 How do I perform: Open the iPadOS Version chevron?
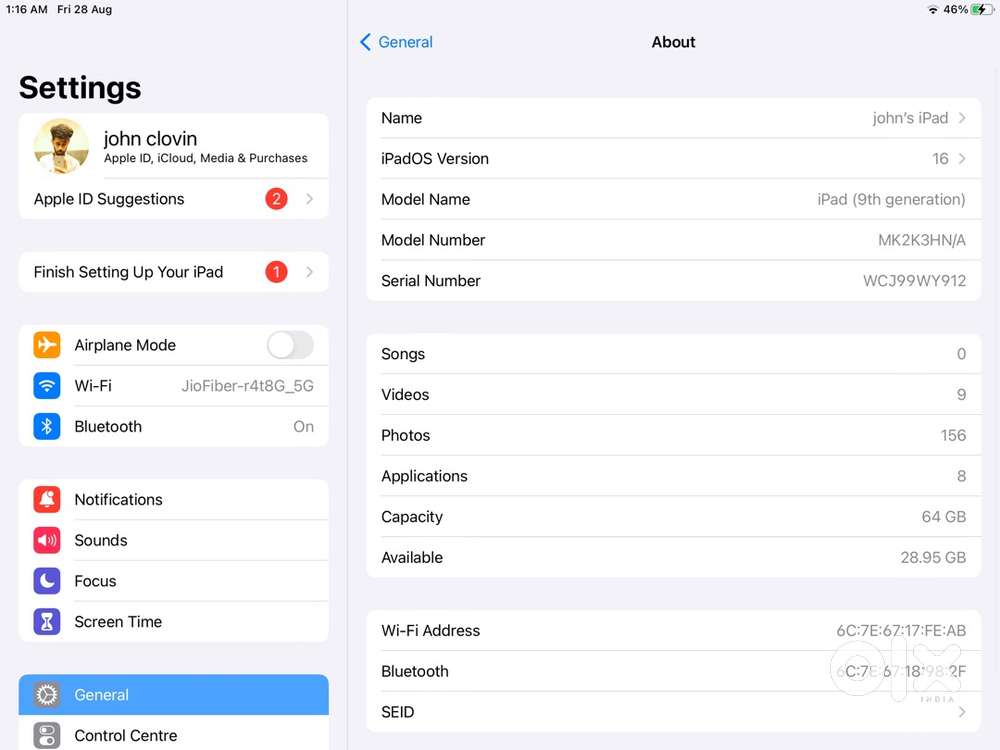point(962,159)
